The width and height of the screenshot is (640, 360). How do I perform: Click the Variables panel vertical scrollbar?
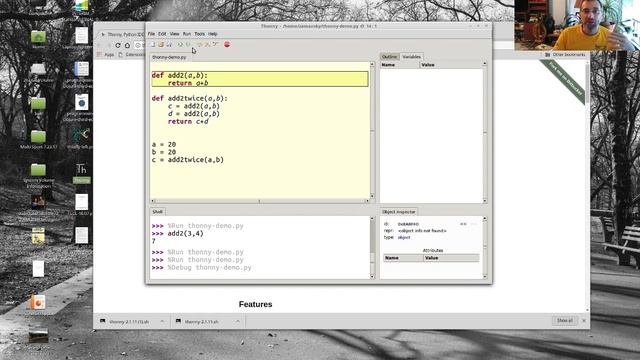485,132
